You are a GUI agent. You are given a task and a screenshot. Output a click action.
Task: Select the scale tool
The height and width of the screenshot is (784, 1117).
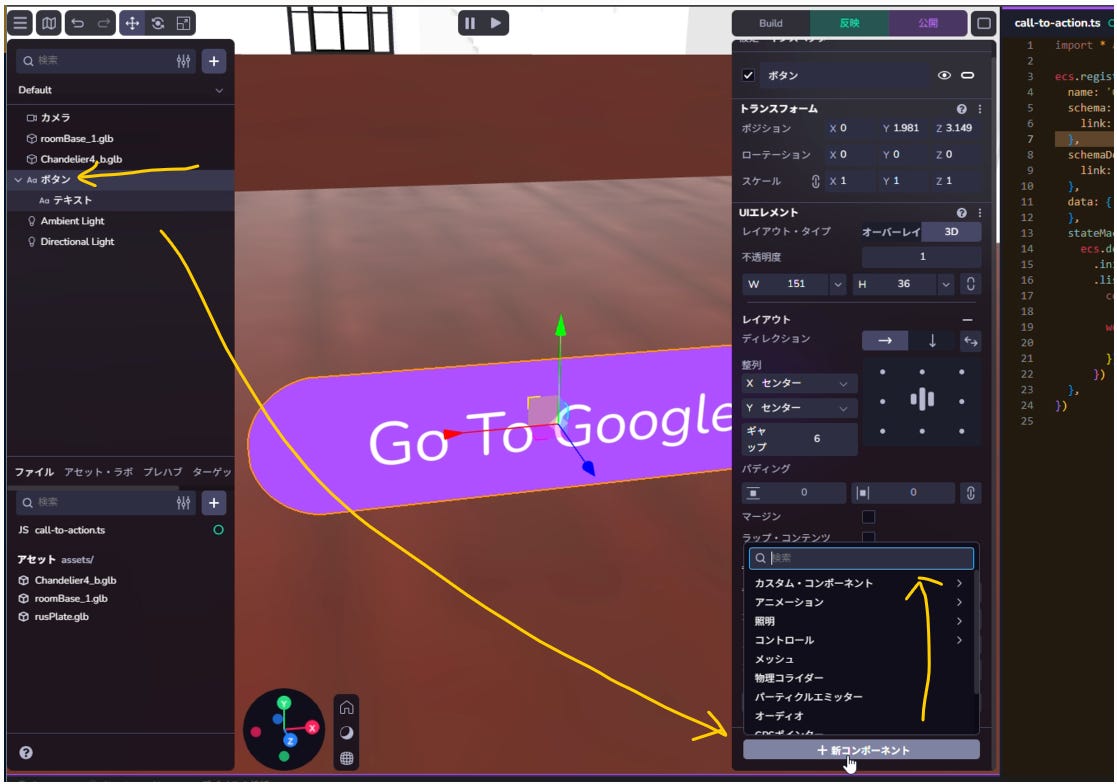coord(184,23)
